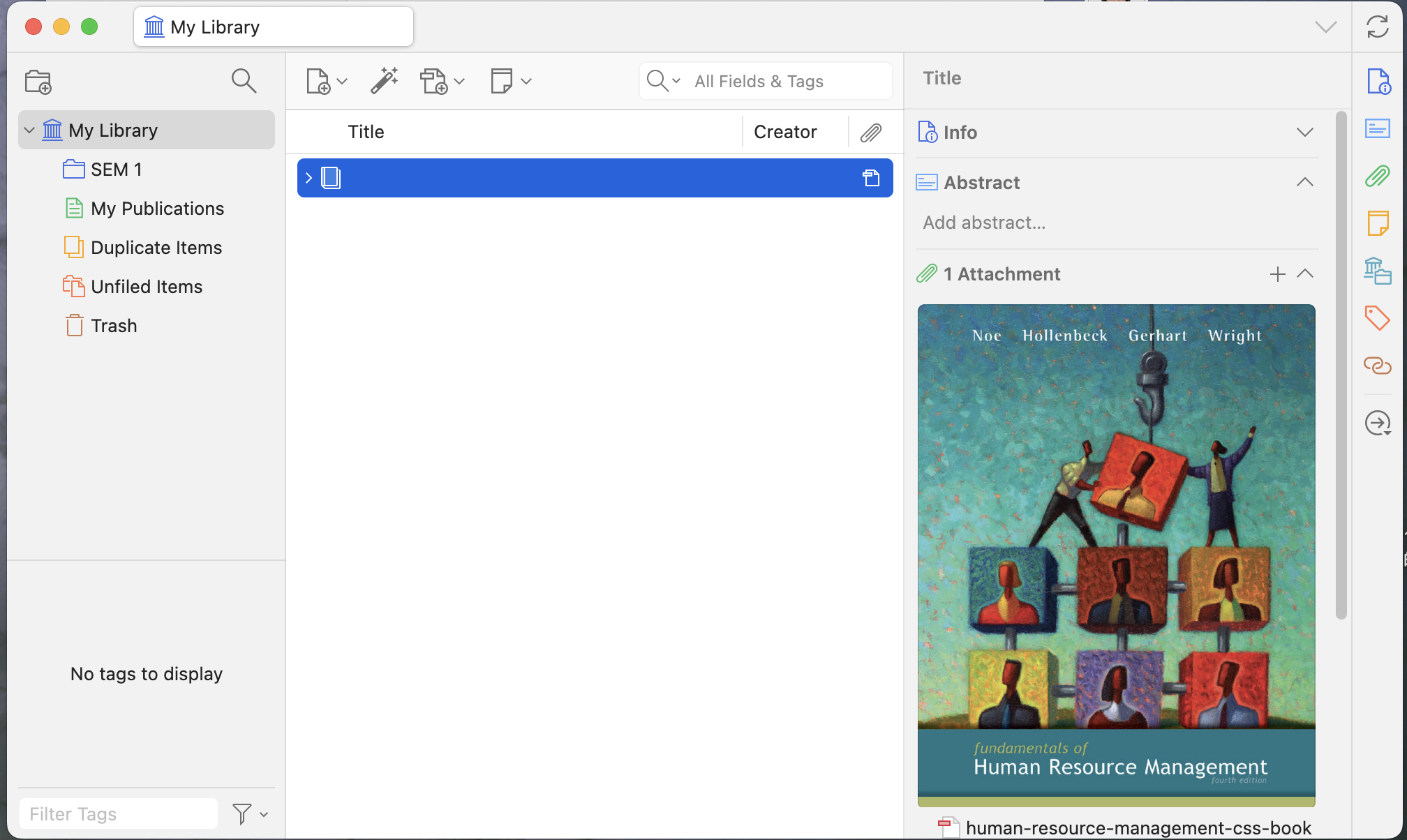Viewport: 1407px width, 840px height.
Task: Expand the selected book item row
Action: click(x=308, y=178)
